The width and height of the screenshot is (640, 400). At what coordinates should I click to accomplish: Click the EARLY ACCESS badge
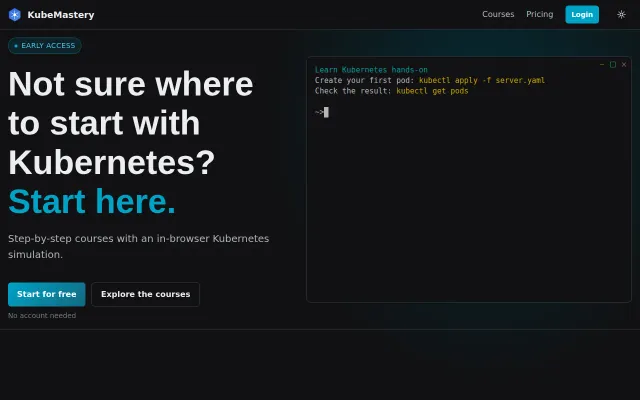pos(45,46)
